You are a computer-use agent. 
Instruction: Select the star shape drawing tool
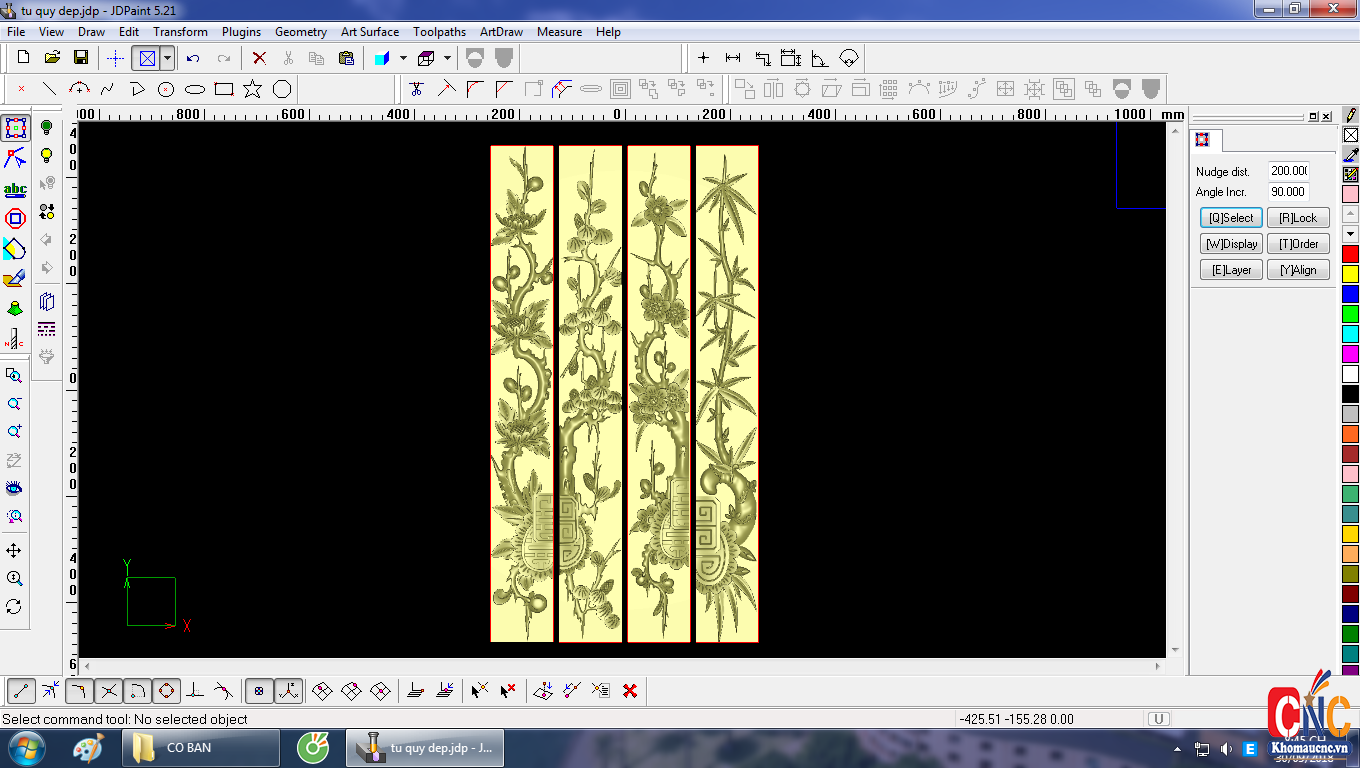(x=253, y=89)
